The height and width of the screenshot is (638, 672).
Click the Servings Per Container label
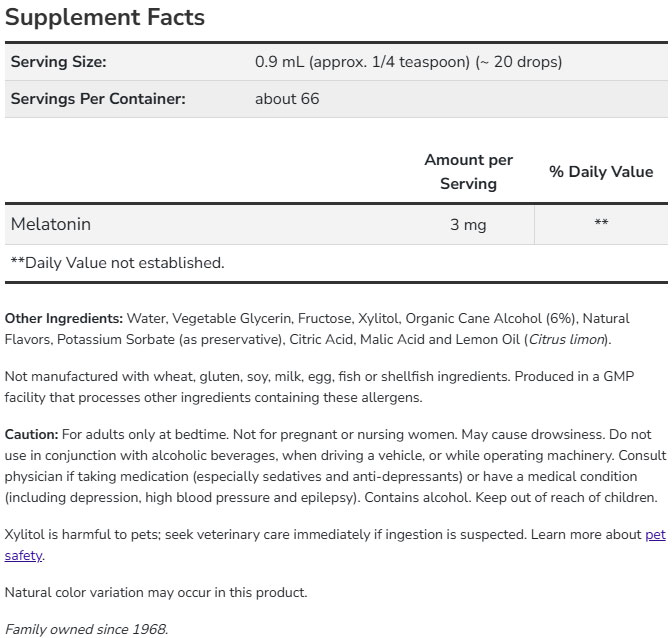[98, 99]
